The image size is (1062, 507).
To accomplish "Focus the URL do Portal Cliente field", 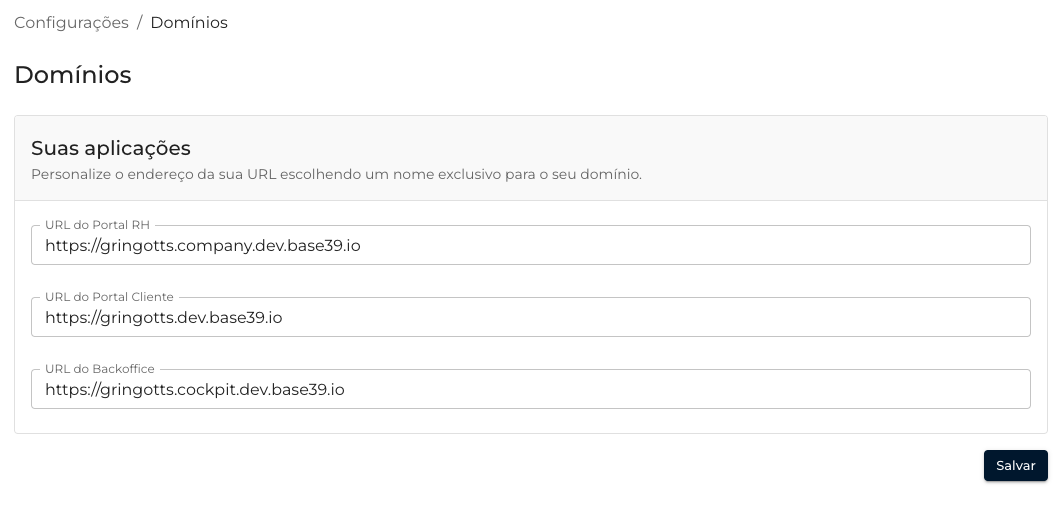I will pyautogui.click(x=530, y=317).
